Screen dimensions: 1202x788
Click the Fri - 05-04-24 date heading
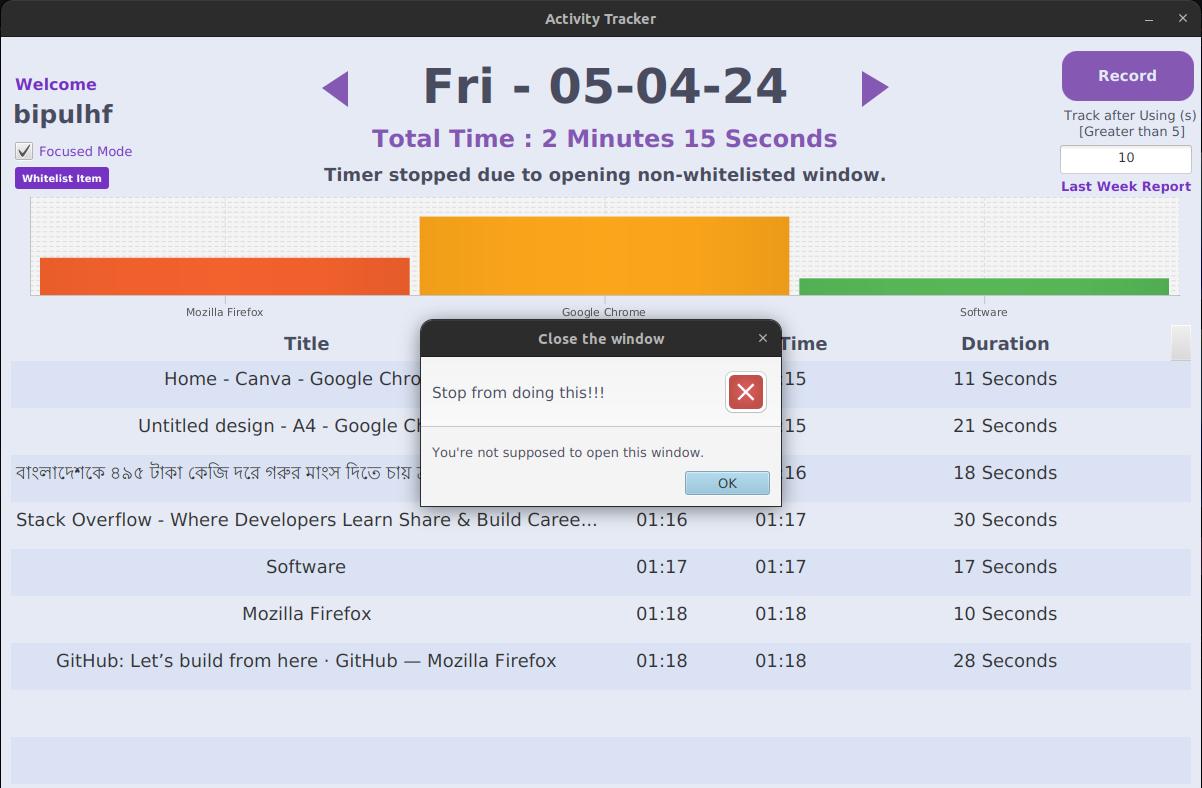point(605,86)
